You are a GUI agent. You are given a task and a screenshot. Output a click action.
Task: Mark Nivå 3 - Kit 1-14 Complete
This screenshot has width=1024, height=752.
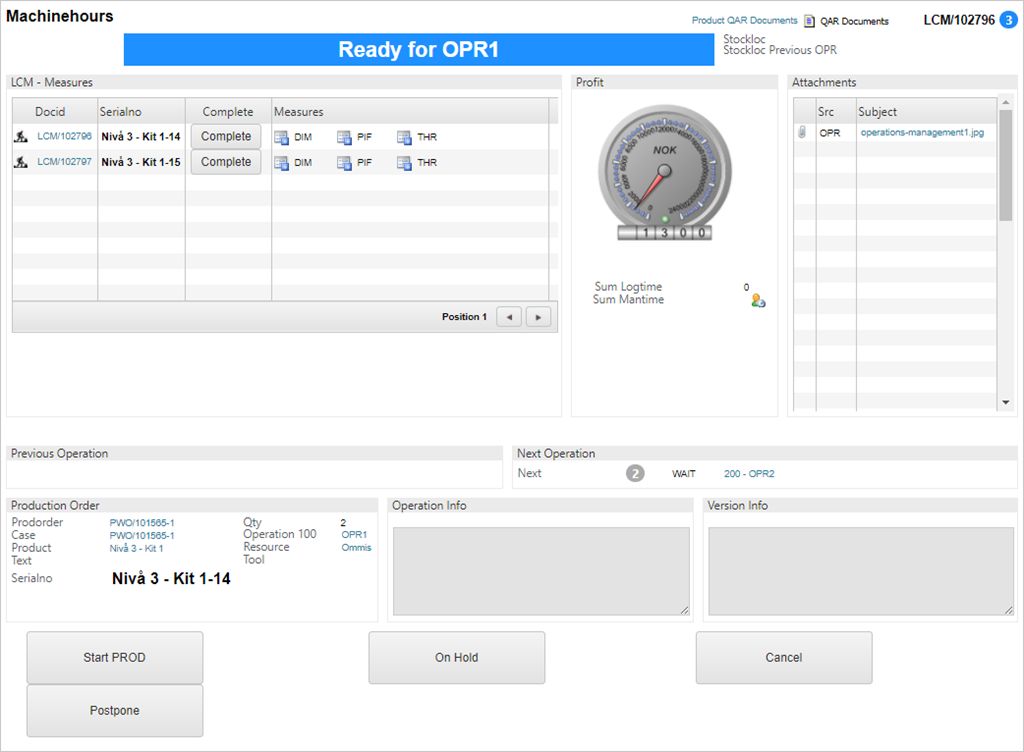226,136
